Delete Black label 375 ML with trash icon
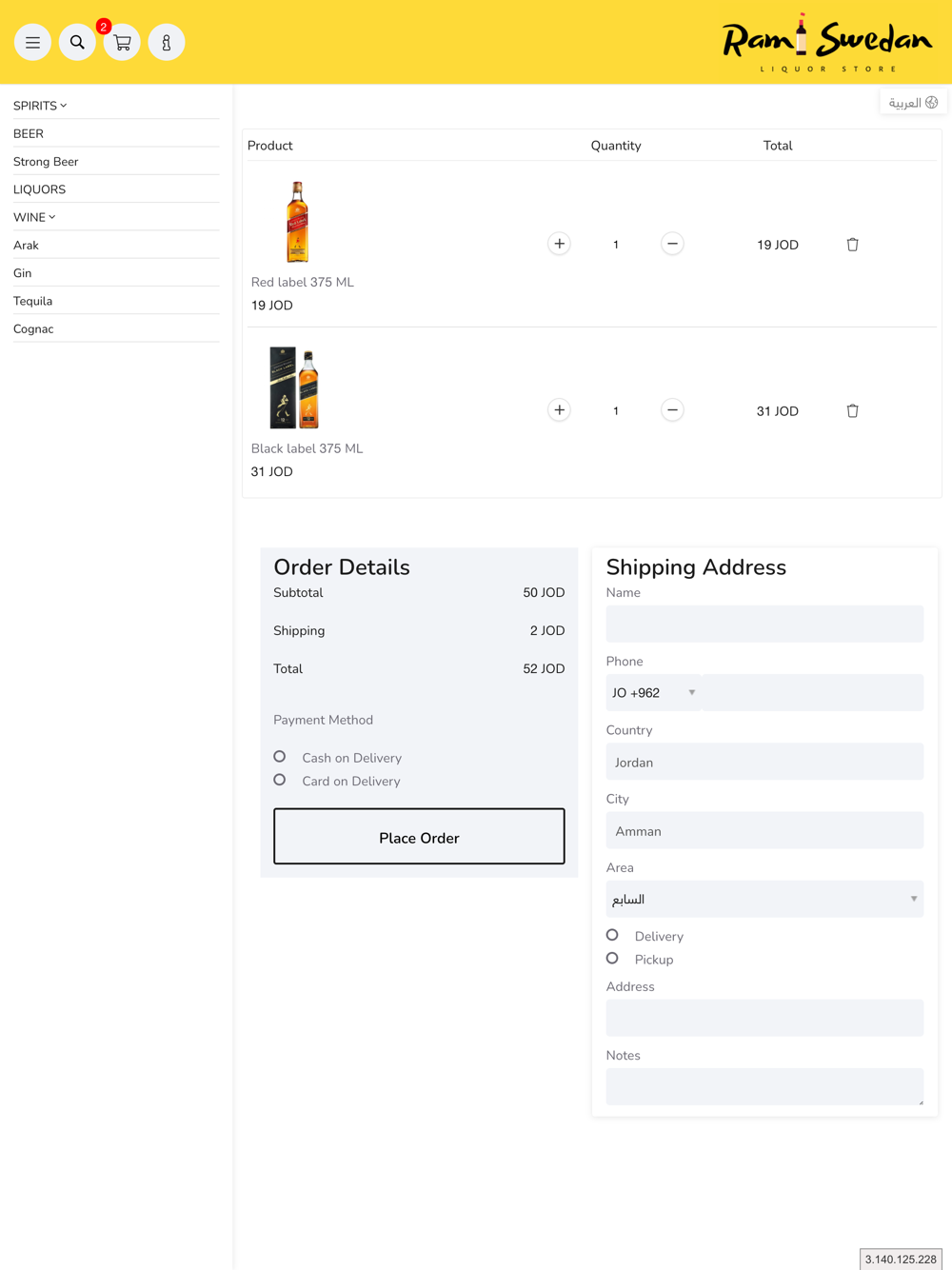 point(852,411)
